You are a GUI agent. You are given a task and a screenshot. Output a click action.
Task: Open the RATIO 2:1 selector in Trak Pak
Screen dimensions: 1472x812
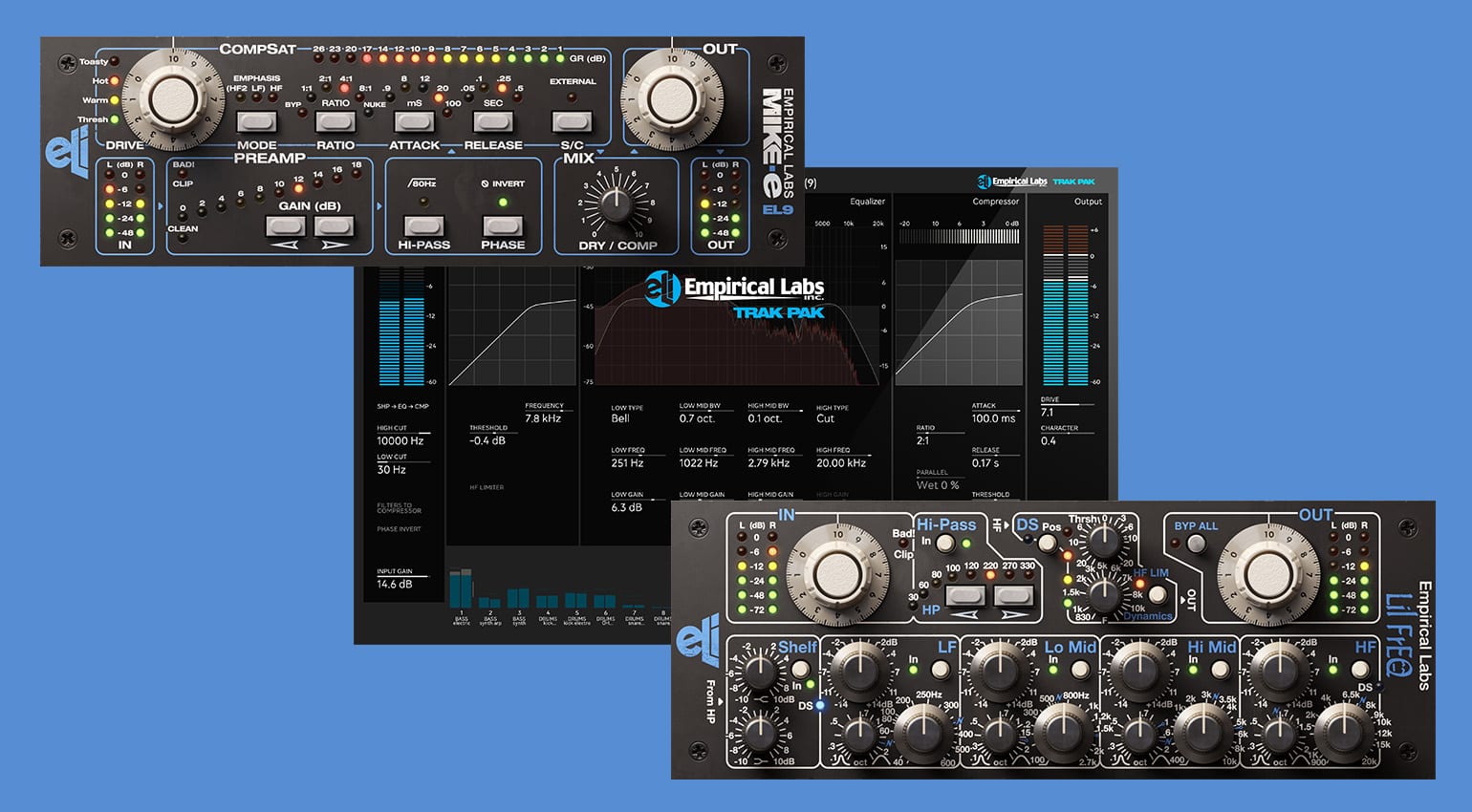pos(924,440)
